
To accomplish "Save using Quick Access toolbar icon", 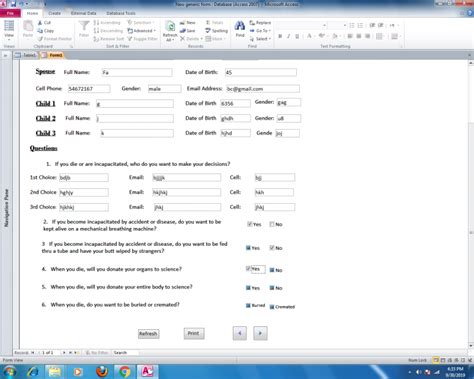I will pyautogui.click(x=13, y=4).
